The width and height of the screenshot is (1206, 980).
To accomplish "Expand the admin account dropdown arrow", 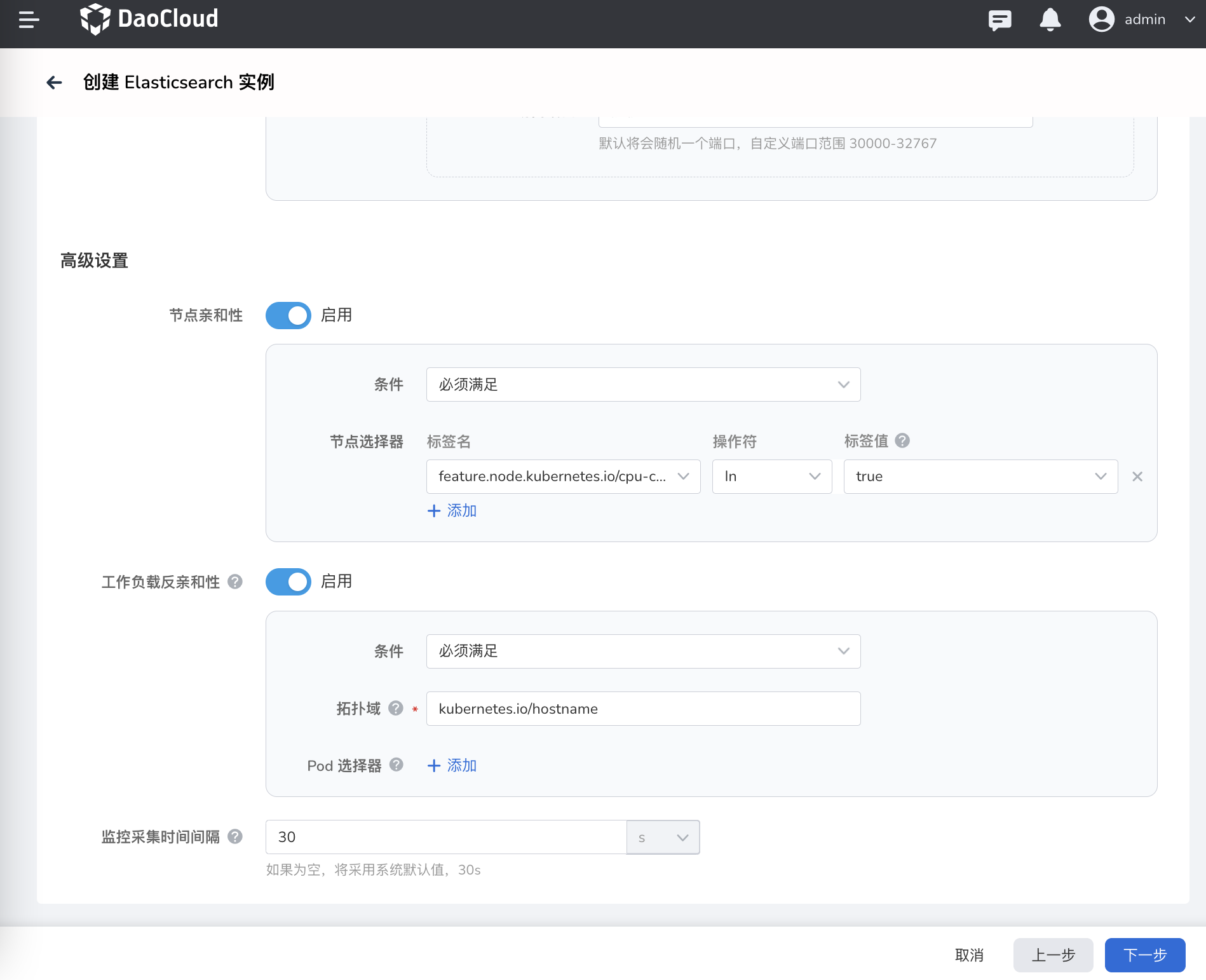I will click(x=1190, y=20).
